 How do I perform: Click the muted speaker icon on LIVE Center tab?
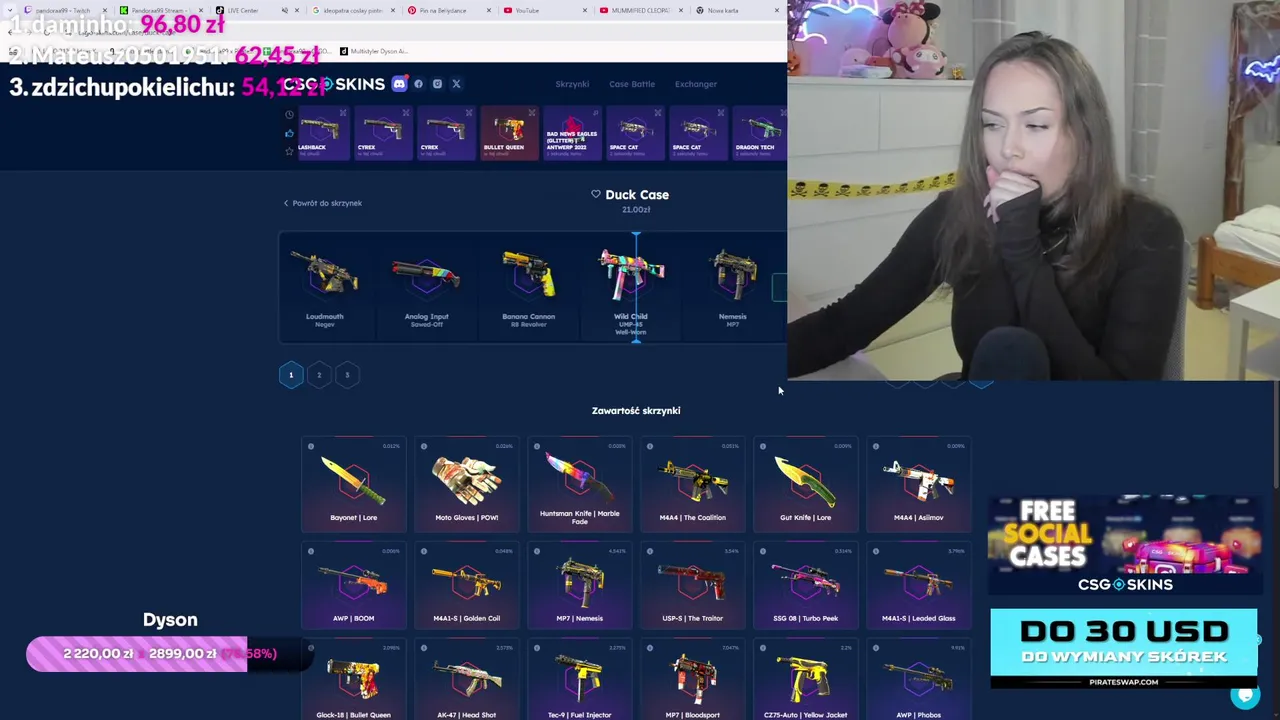pos(285,10)
